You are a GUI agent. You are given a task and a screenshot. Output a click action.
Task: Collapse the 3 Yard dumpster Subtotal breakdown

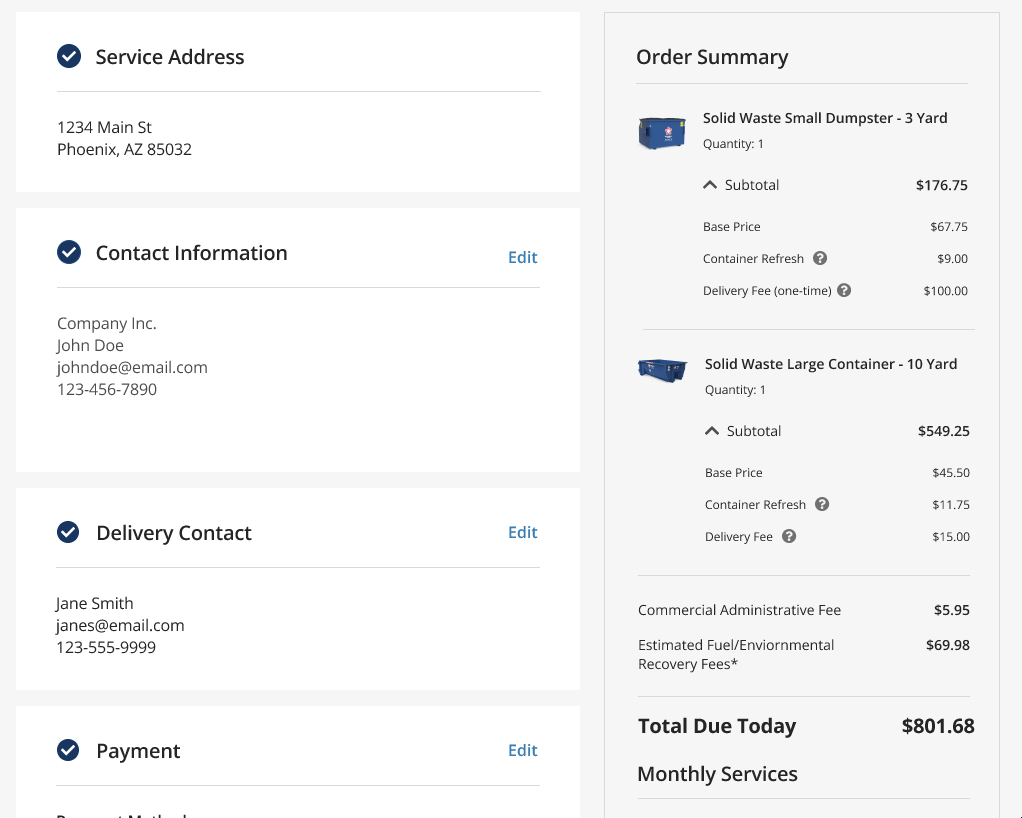click(x=711, y=185)
